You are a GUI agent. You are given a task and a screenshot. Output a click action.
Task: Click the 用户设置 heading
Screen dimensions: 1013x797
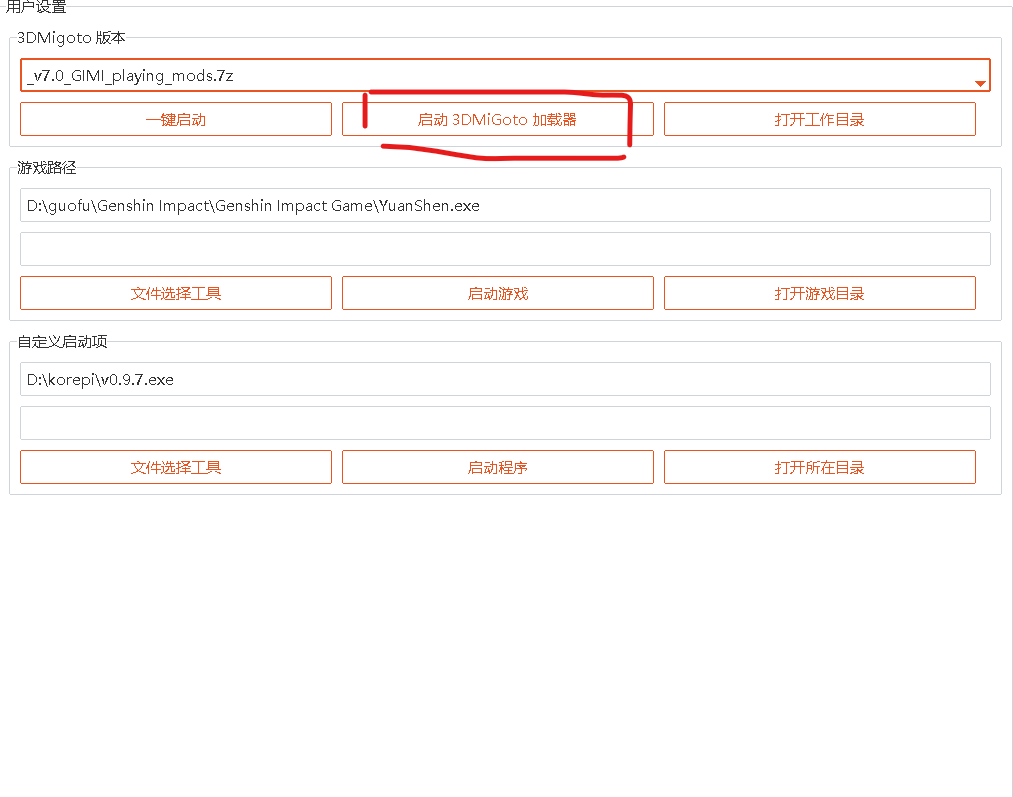37,7
